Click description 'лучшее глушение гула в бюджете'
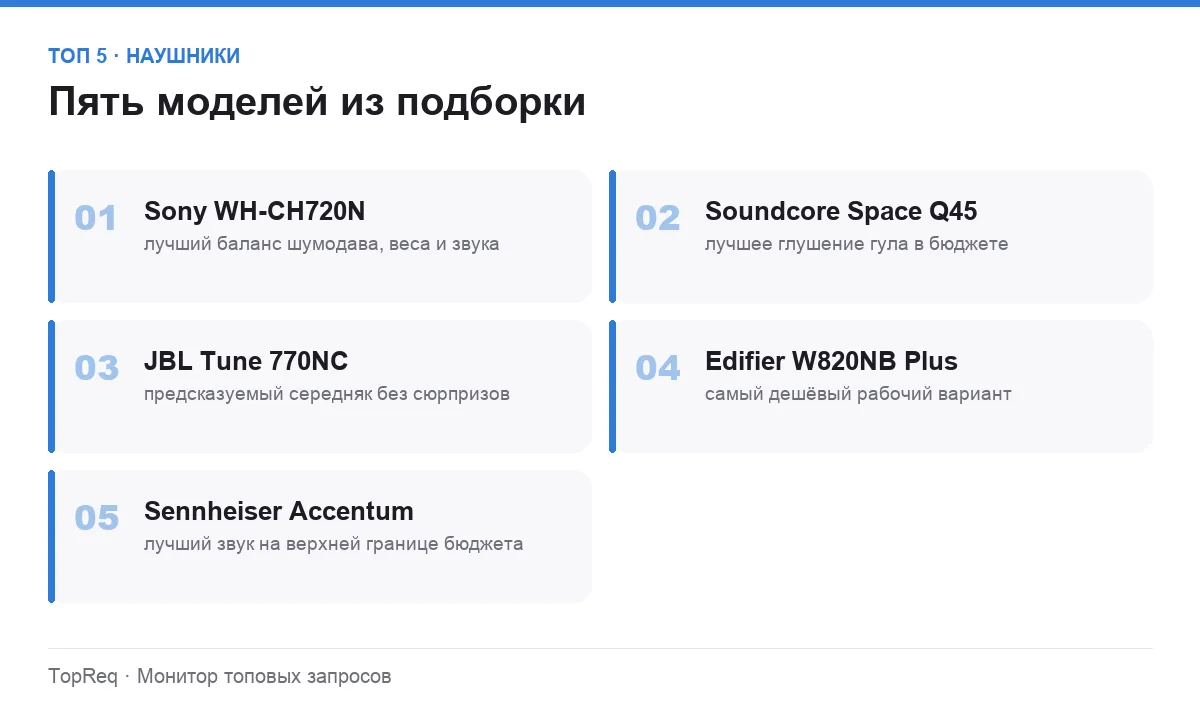1200x710 pixels. pyautogui.click(x=856, y=244)
